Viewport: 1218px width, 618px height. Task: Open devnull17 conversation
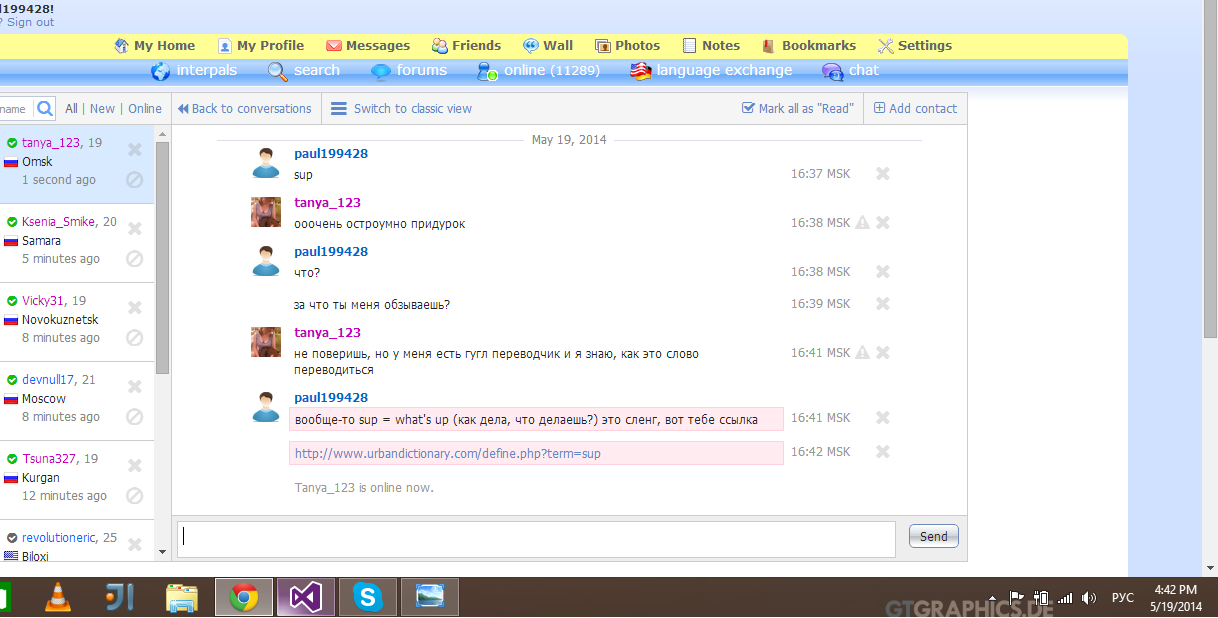pos(77,401)
